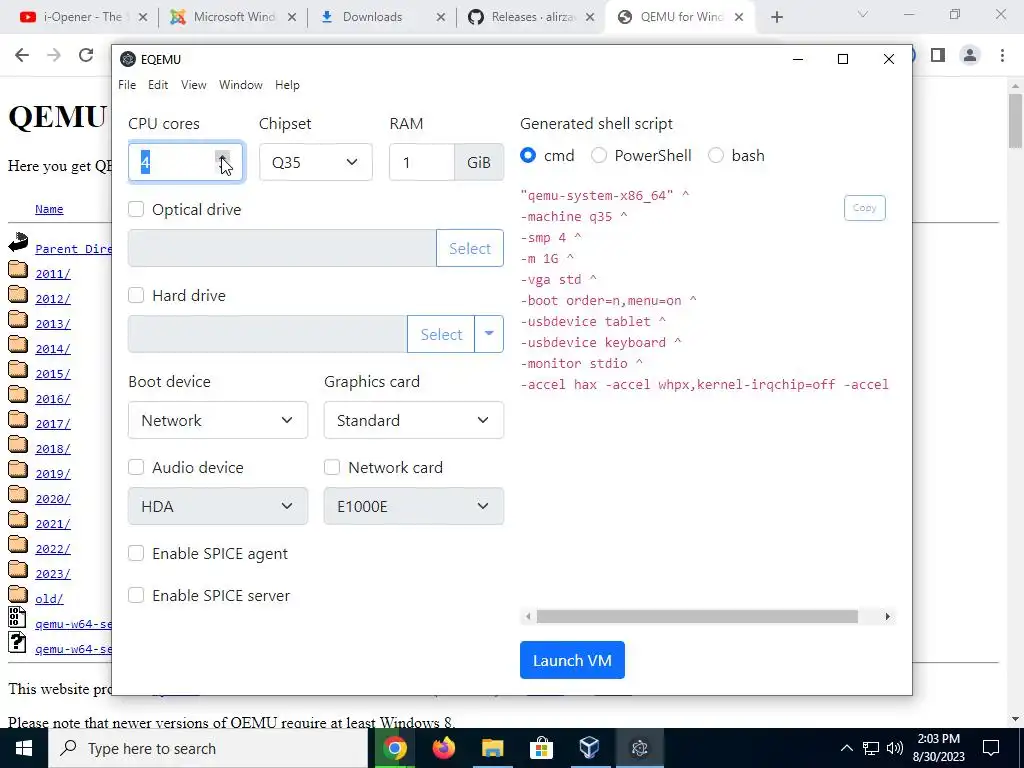Open the Windows Start menu
Viewport: 1024px width, 768px height.
point(24,748)
